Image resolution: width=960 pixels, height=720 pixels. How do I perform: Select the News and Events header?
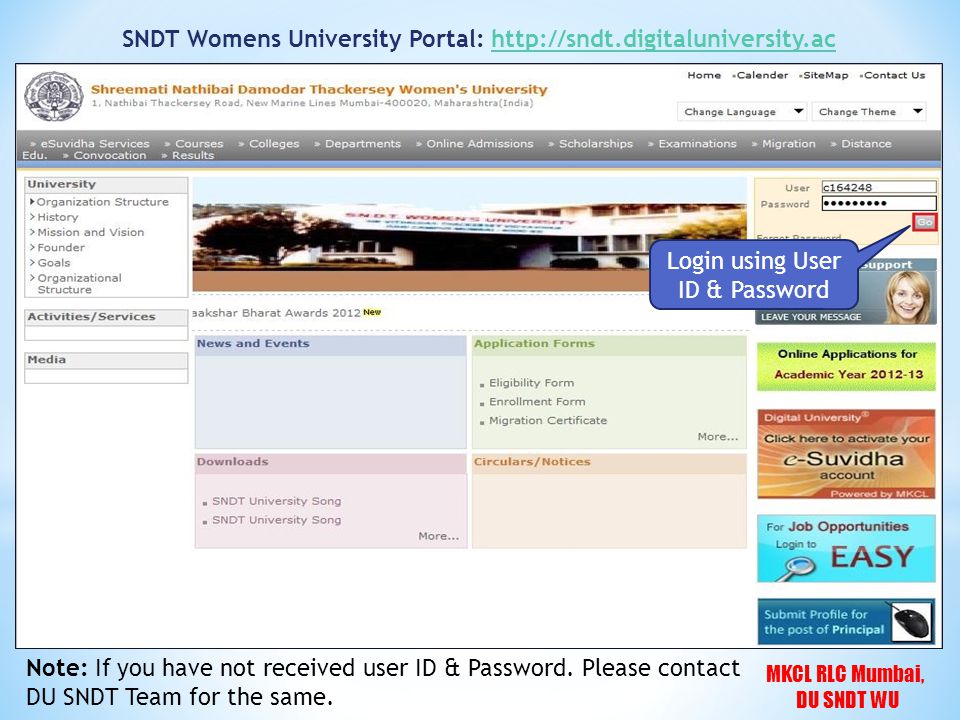point(331,344)
